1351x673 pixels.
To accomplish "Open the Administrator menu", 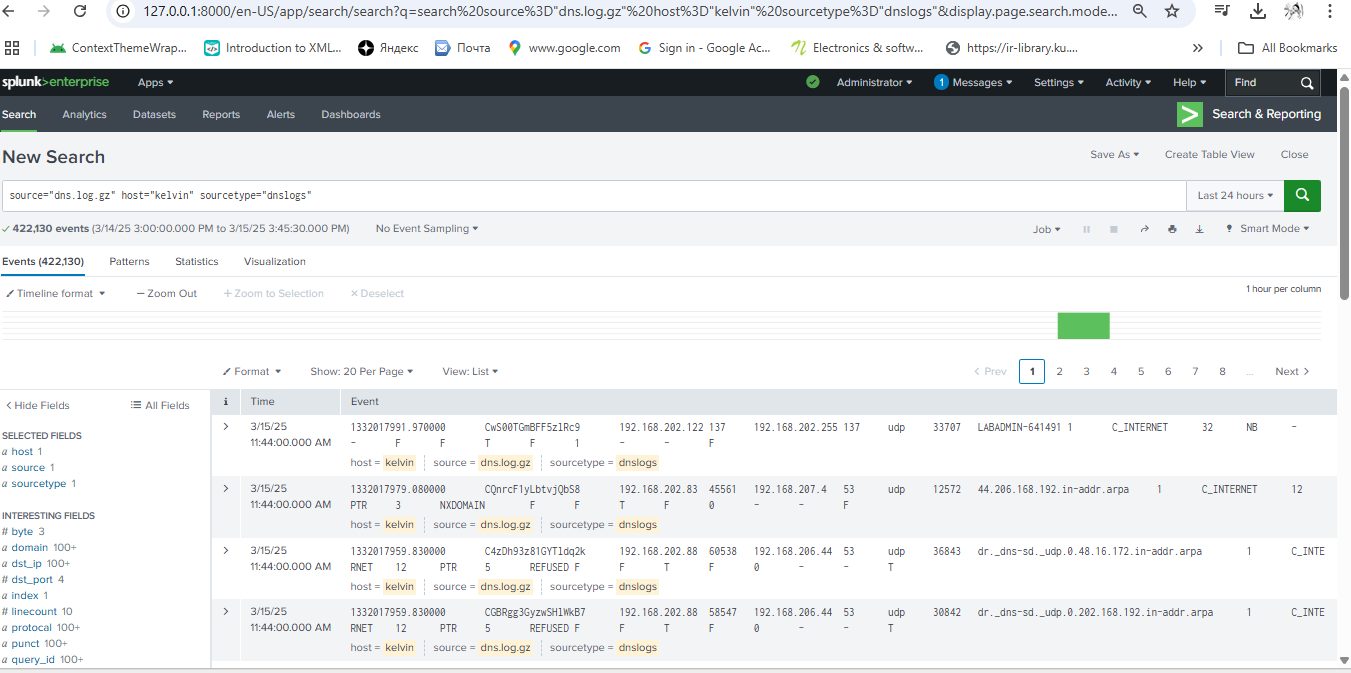I will click(874, 82).
